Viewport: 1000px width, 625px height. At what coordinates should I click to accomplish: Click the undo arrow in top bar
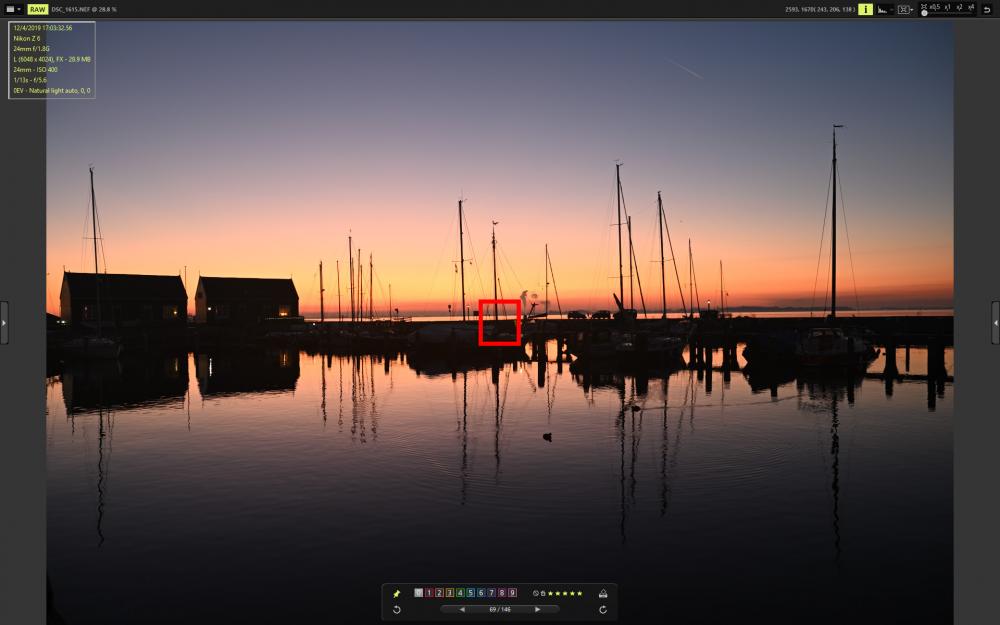pyautogui.click(x=987, y=10)
